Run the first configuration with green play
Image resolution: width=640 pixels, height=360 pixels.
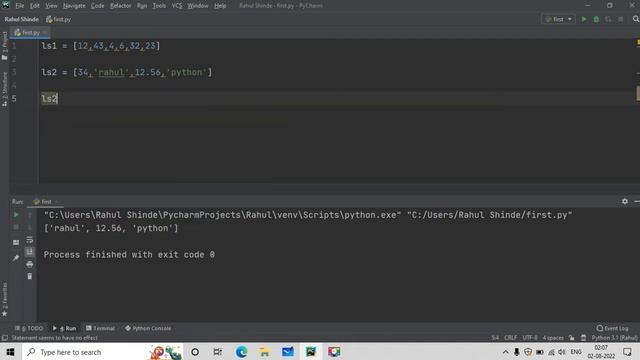pyautogui.click(x=584, y=19)
